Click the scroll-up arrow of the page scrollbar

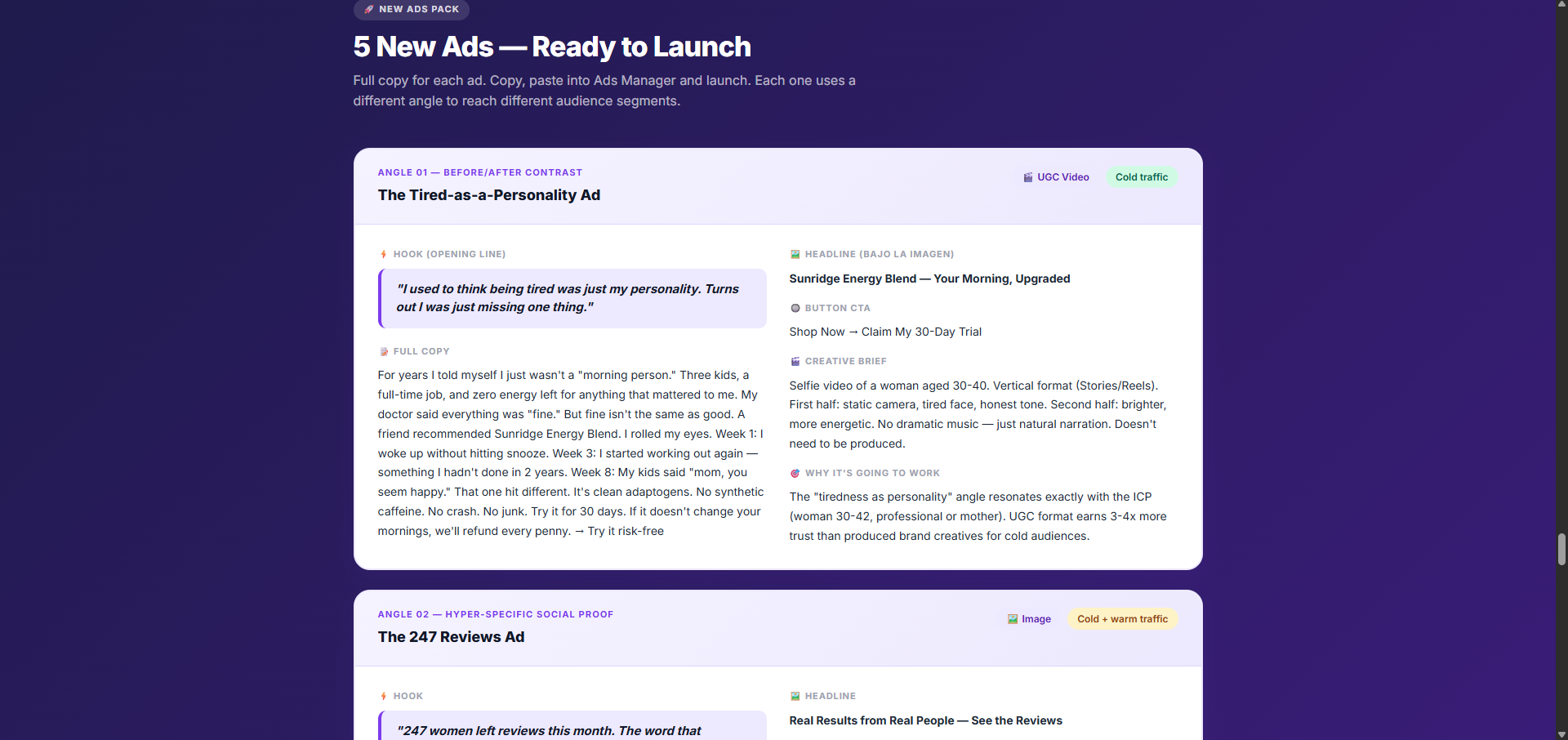click(1561, 5)
